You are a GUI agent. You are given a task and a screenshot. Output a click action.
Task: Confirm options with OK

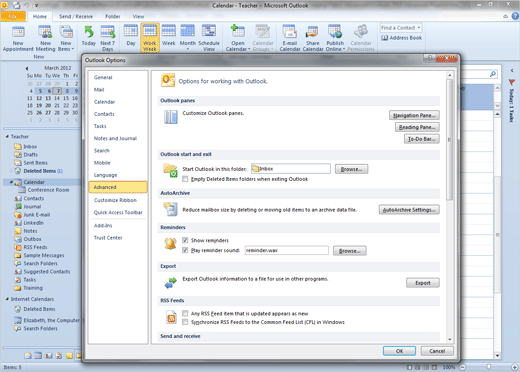[x=399, y=351]
